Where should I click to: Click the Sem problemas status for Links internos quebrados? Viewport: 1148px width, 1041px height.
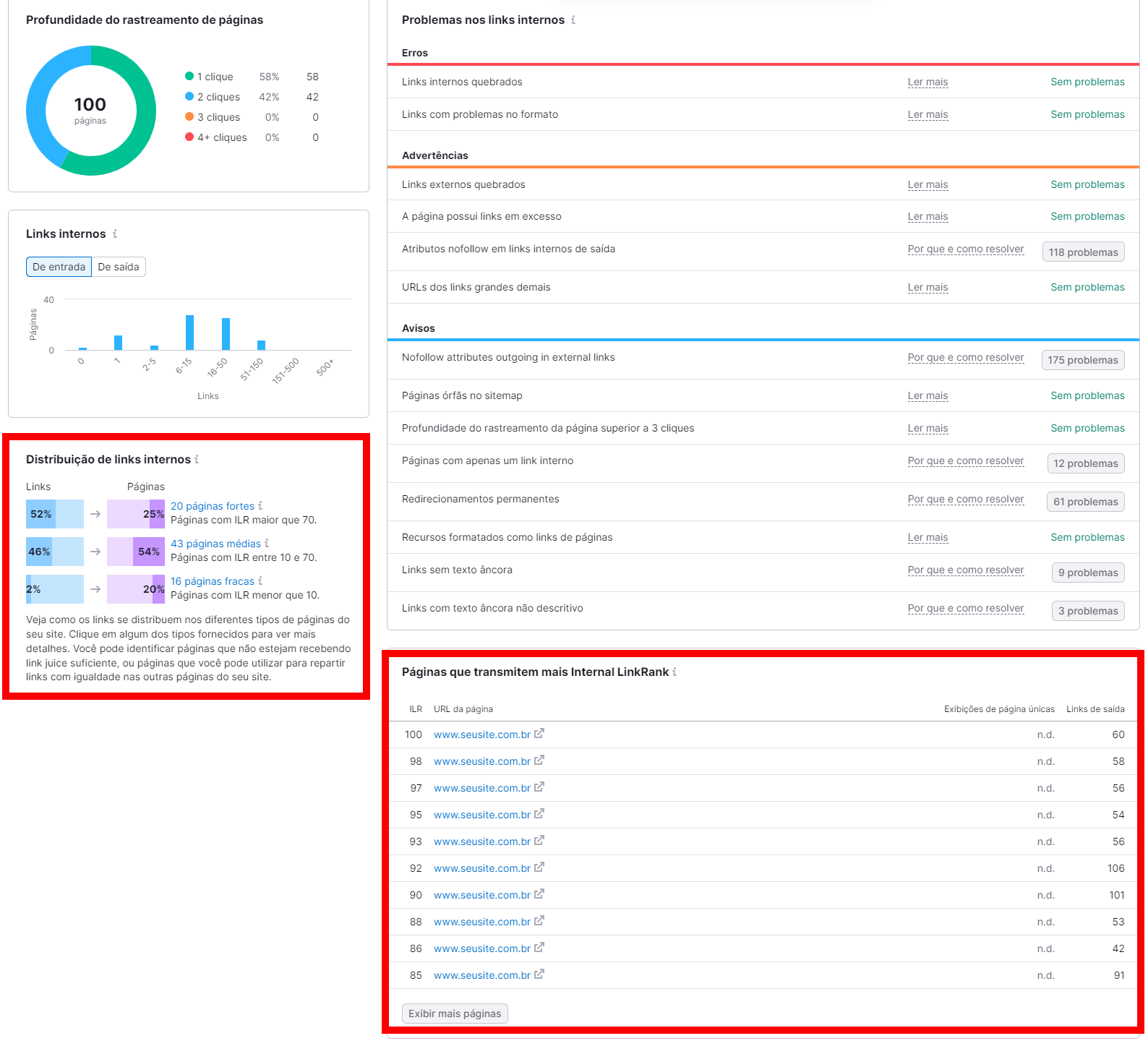[x=1087, y=82]
